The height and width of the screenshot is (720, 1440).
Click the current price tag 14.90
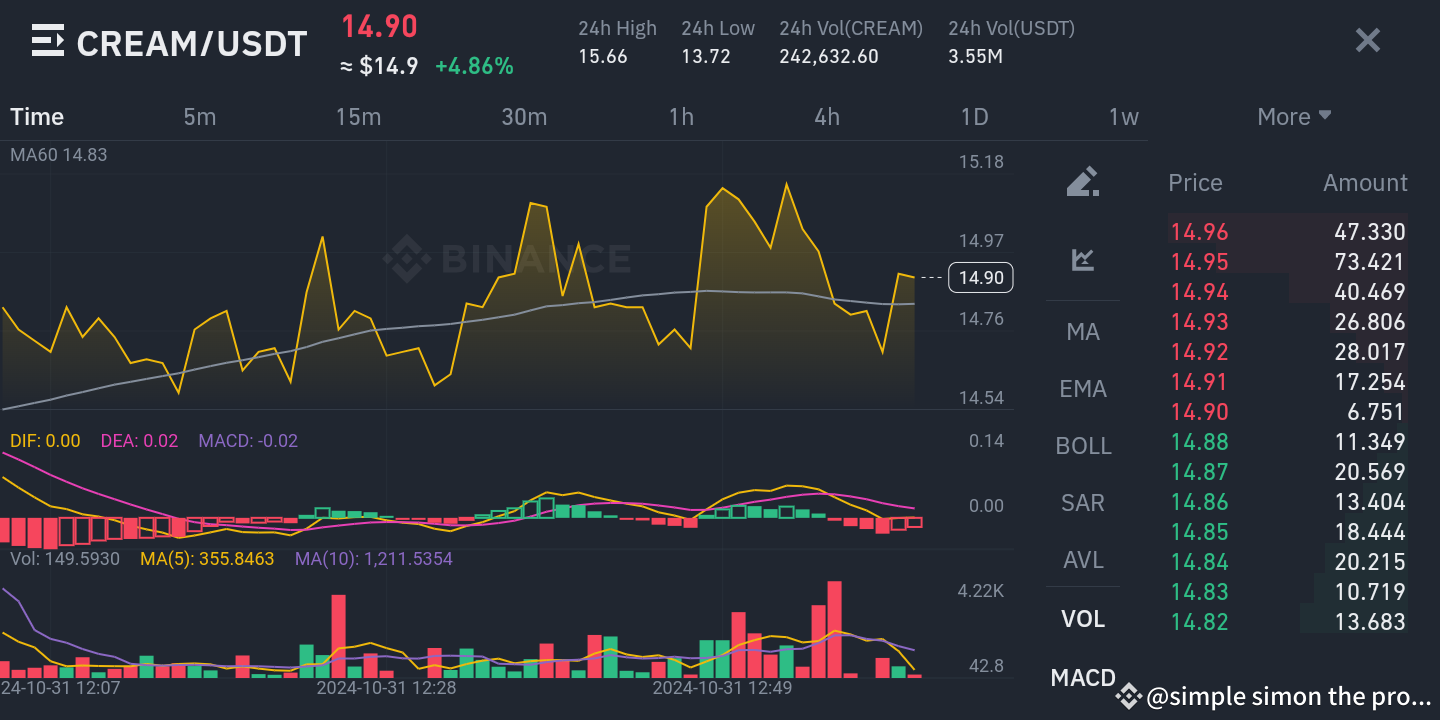(980, 277)
